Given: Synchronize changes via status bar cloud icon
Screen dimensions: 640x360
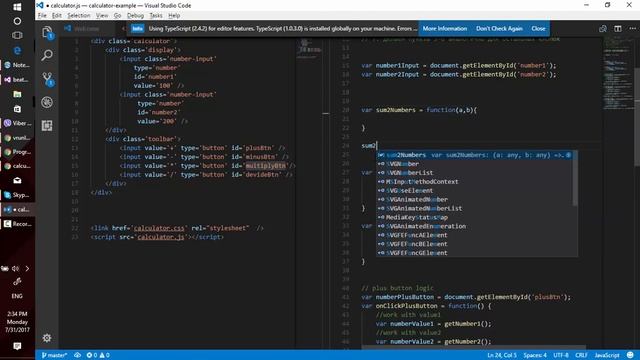Looking at the screenshot, I should (77, 355).
